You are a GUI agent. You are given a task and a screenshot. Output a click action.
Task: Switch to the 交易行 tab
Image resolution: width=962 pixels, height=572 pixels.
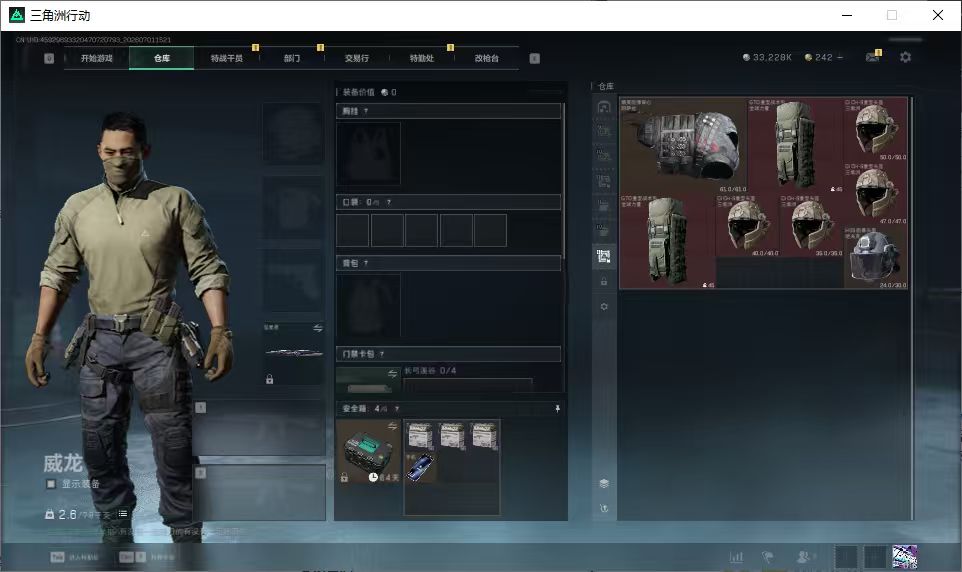point(356,58)
